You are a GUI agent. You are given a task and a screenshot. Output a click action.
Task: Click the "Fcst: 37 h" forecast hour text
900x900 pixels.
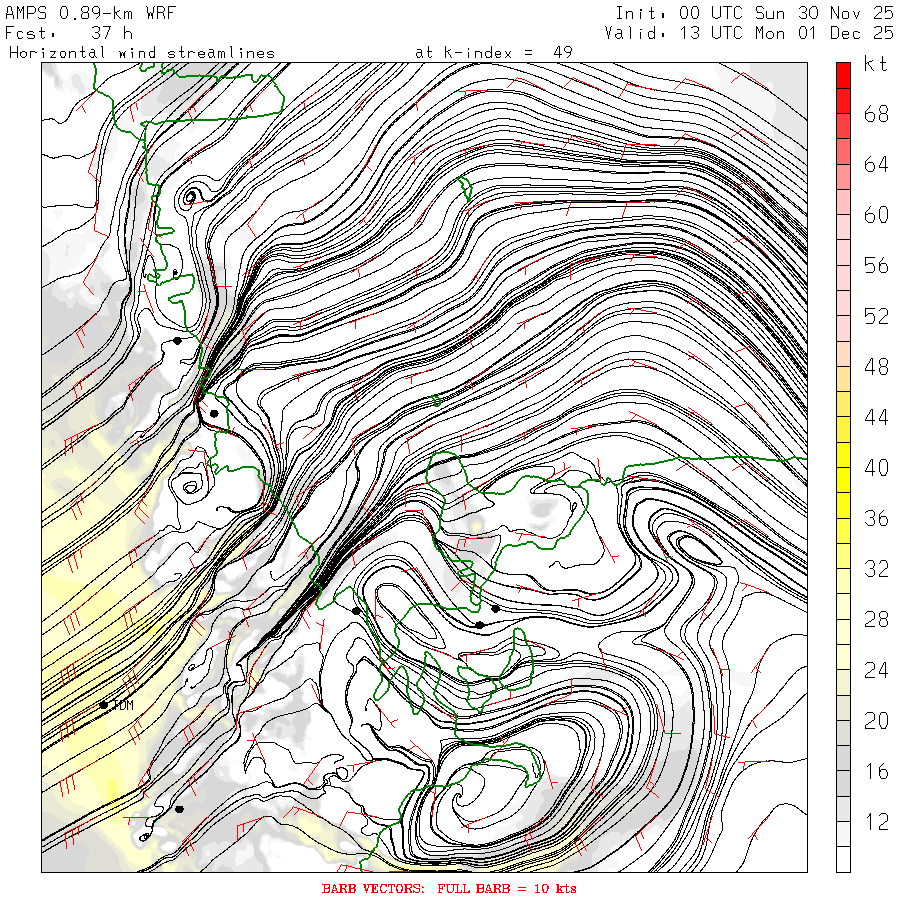(69, 33)
